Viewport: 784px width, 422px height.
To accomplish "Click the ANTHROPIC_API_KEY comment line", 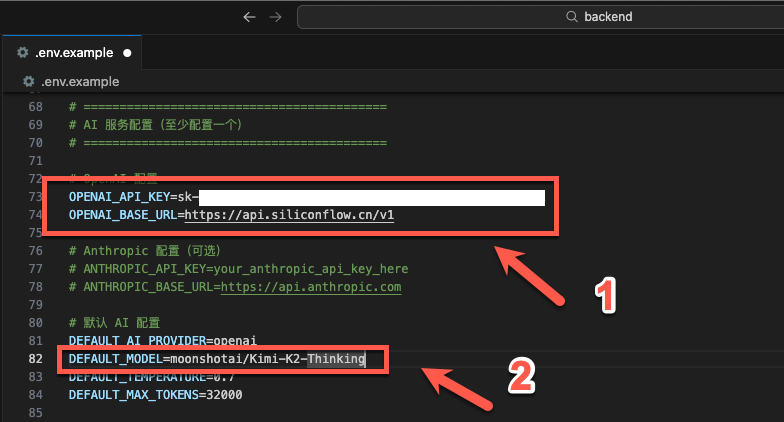I will tap(238, 269).
